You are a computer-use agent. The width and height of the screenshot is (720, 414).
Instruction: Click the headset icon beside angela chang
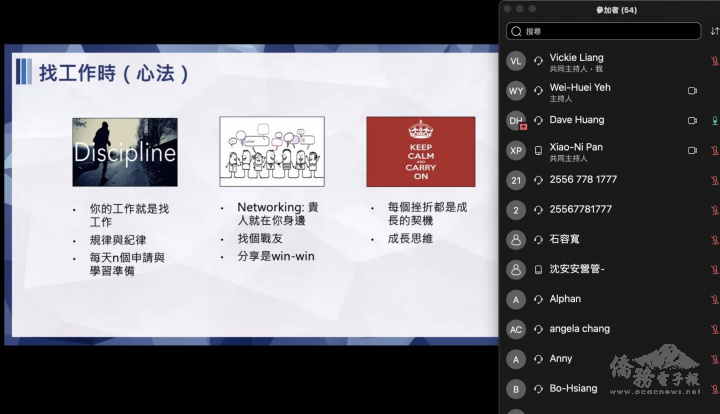click(x=538, y=329)
